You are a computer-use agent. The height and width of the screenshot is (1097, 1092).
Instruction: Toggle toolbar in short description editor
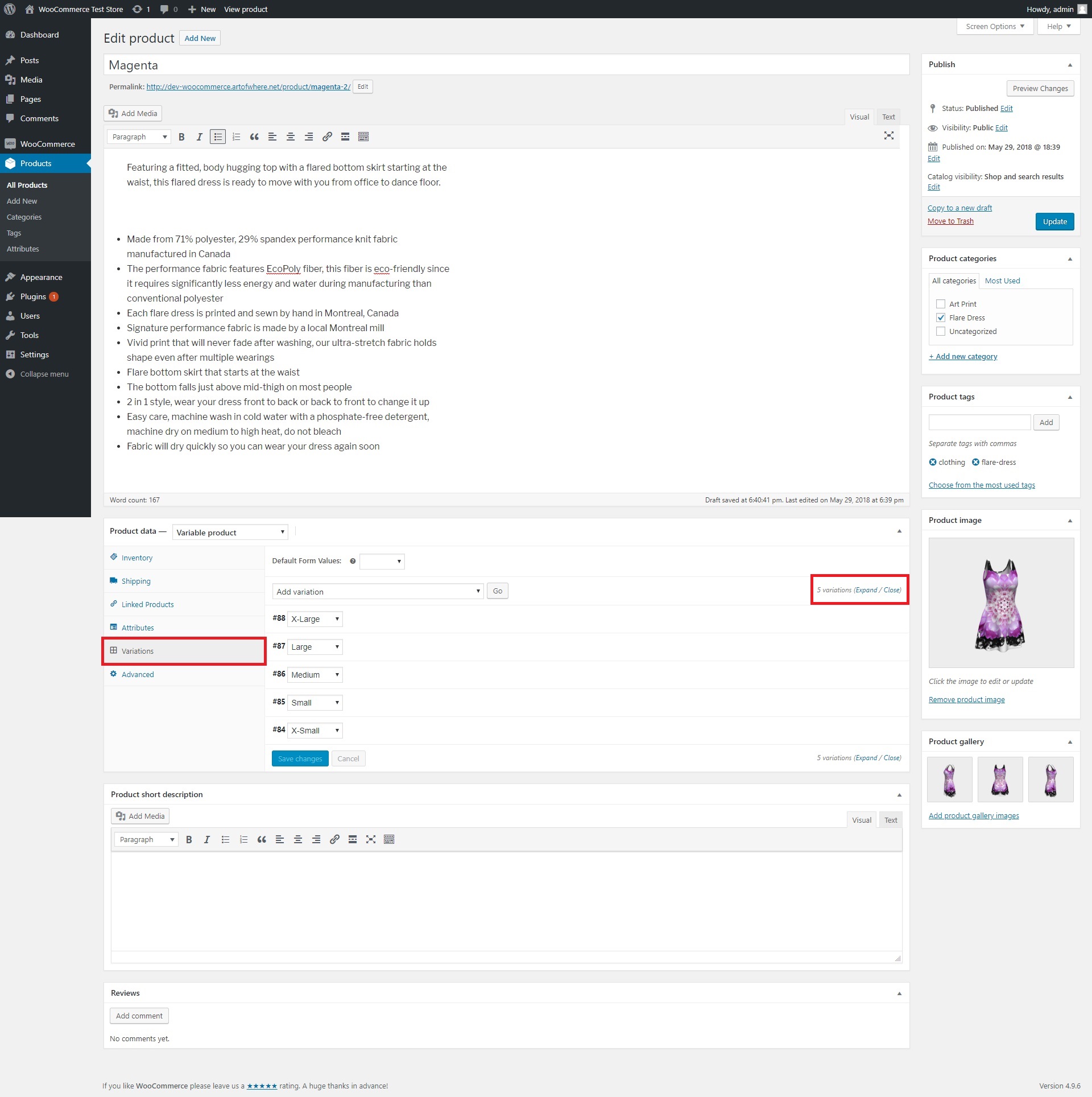(x=389, y=839)
